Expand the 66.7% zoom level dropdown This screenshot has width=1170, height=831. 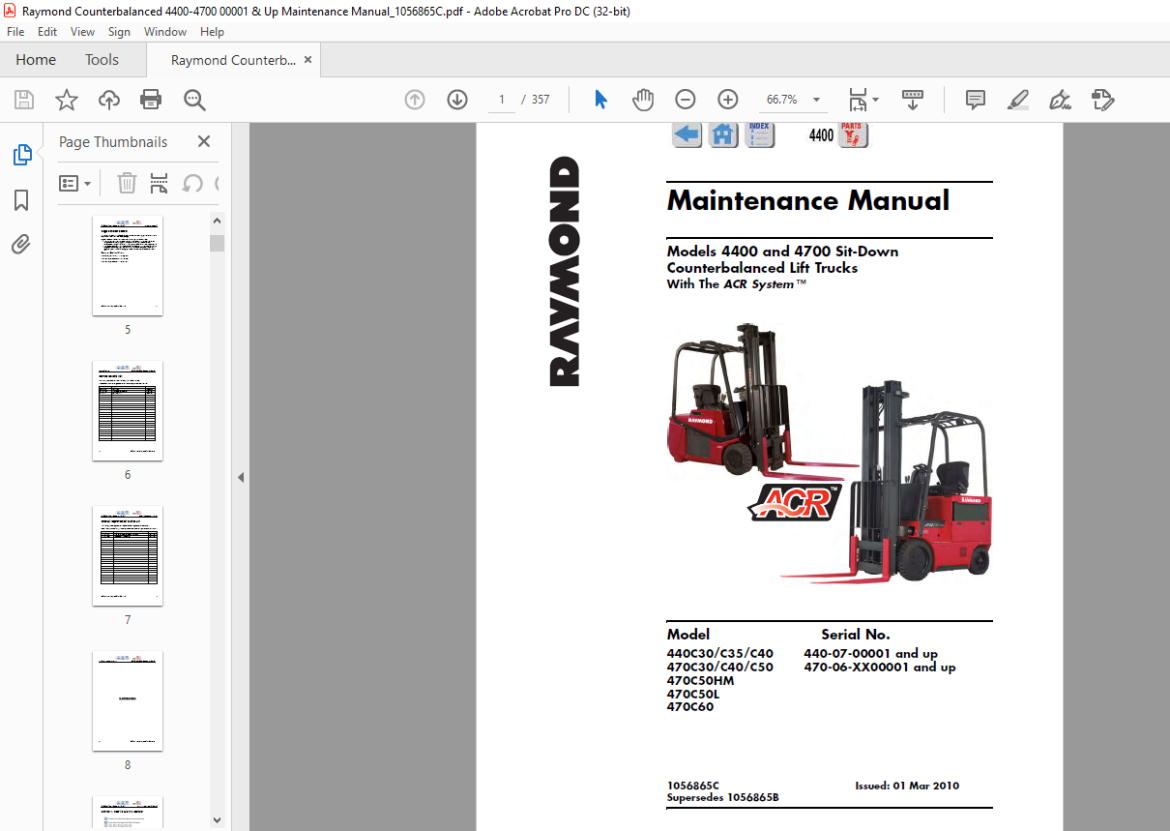[816, 99]
